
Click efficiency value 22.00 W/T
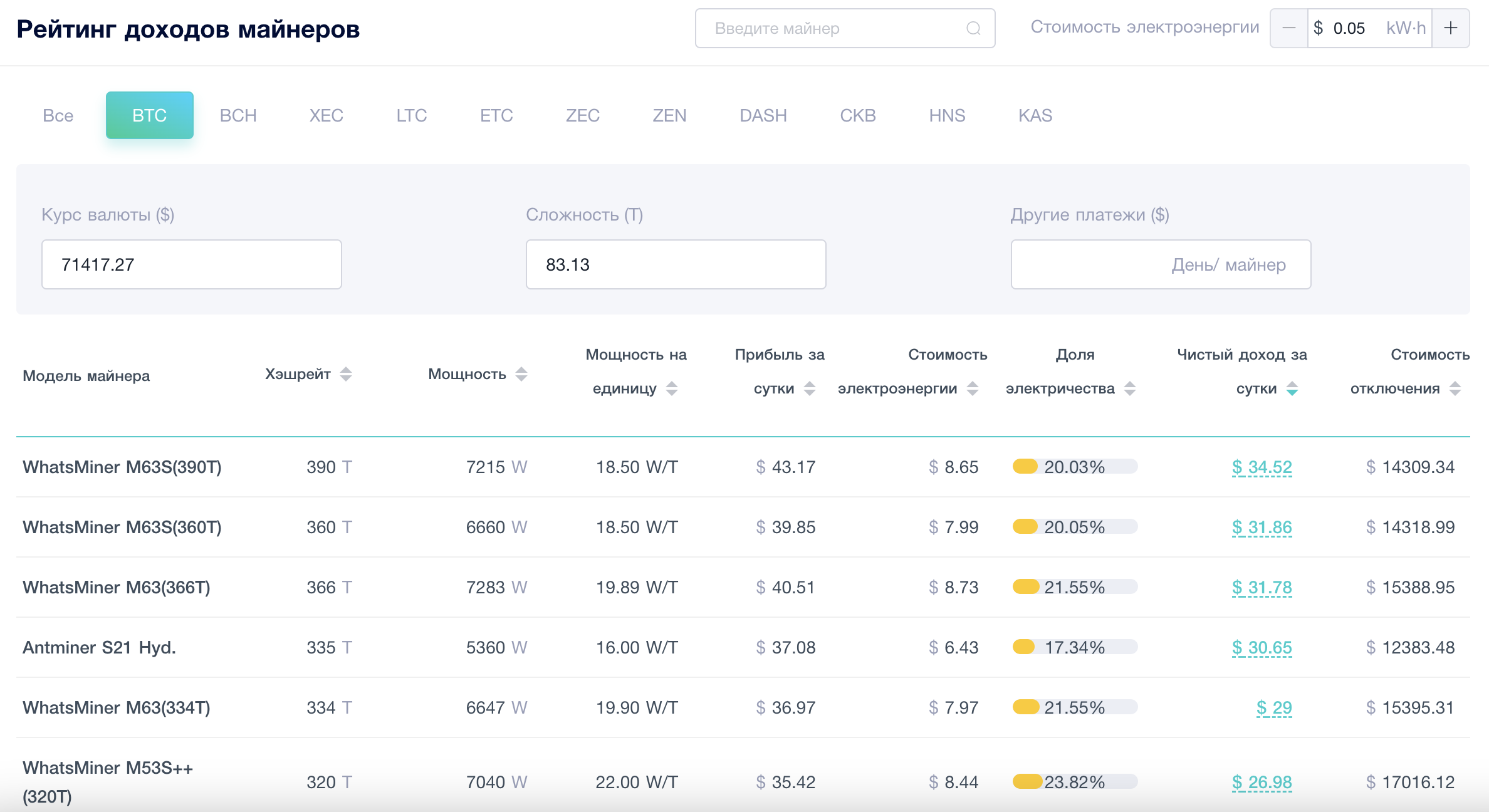(637, 783)
